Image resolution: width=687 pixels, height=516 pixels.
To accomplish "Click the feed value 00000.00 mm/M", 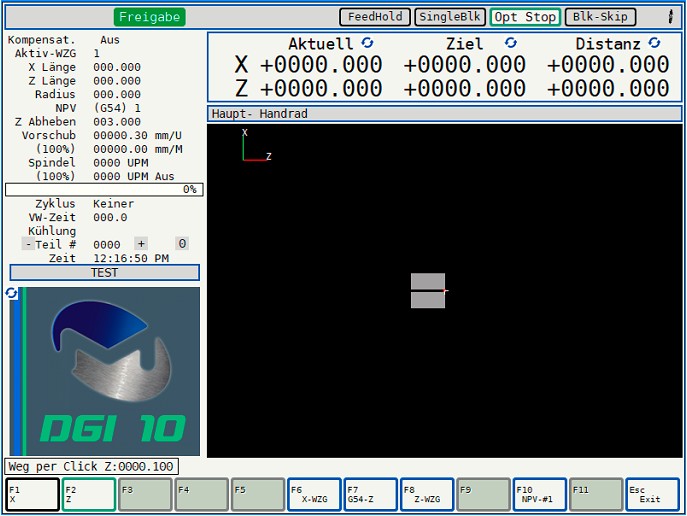I will (x=138, y=149).
